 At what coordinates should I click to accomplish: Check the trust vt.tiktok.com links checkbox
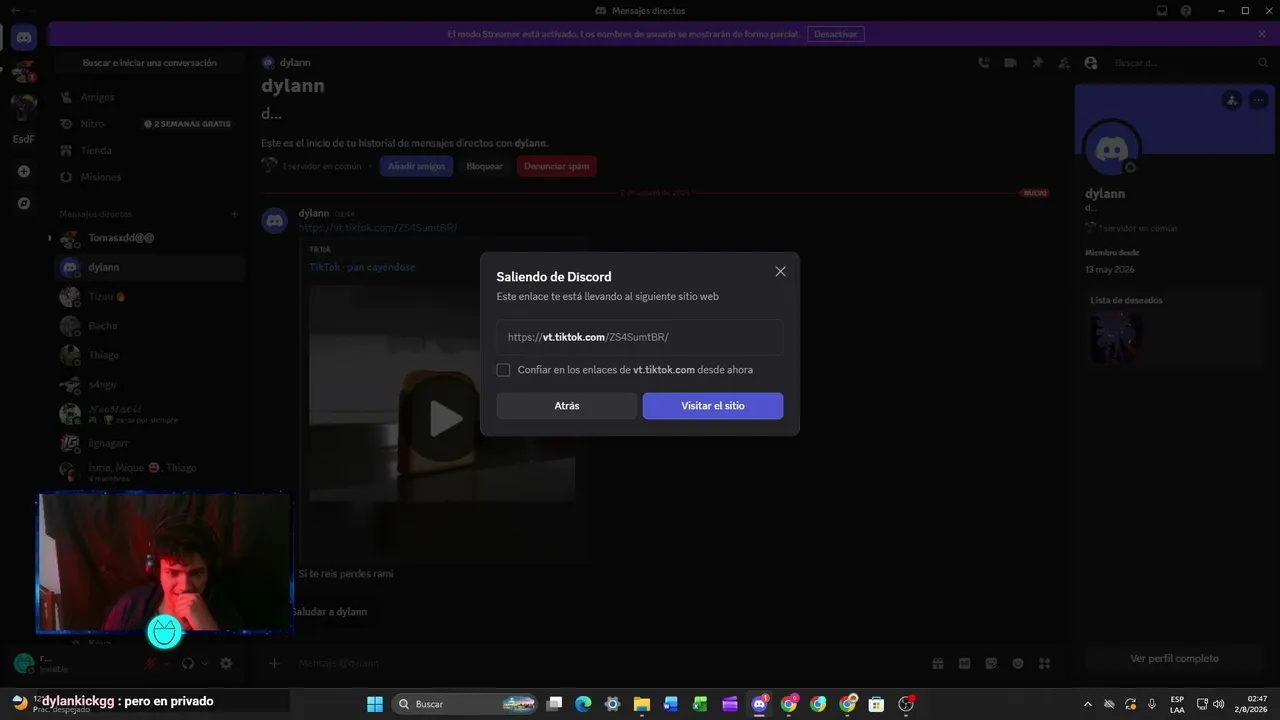click(503, 370)
